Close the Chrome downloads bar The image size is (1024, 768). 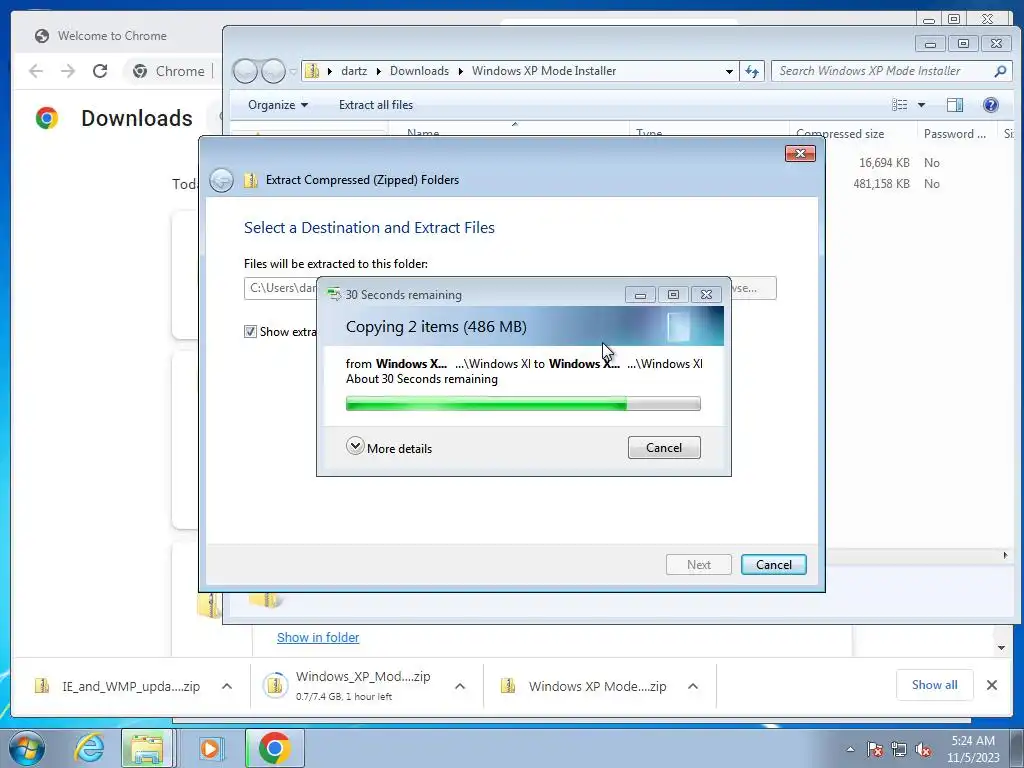(991, 685)
